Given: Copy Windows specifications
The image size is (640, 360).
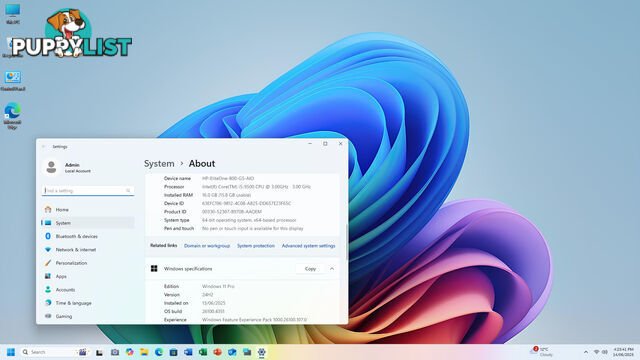Looking at the screenshot, I should tap(310, 269).
